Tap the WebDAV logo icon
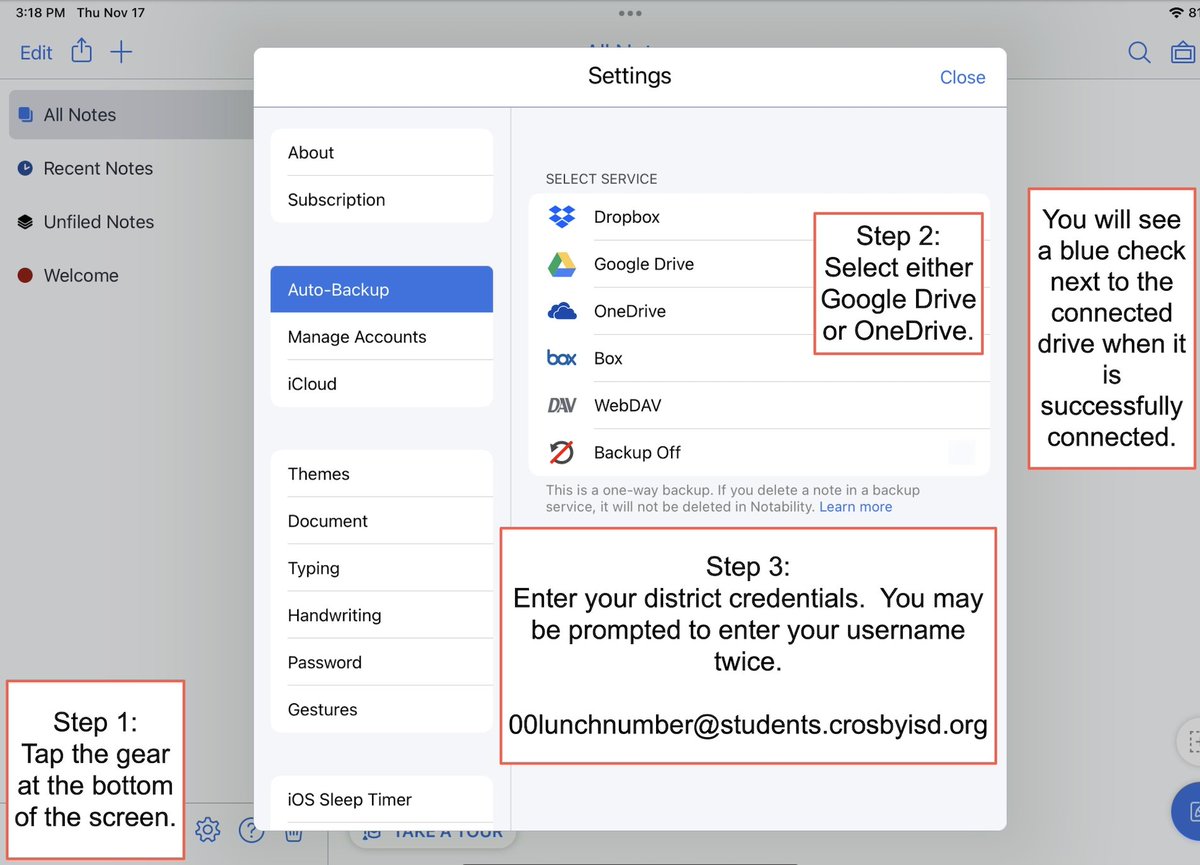Image resolution: width=1200 pixels, height=865 pixels. click(562, 405)
